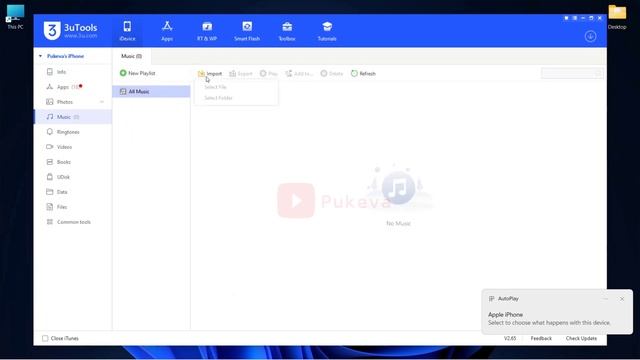
Task: Click the Export toolbar button
Action: tap(241, 73)
